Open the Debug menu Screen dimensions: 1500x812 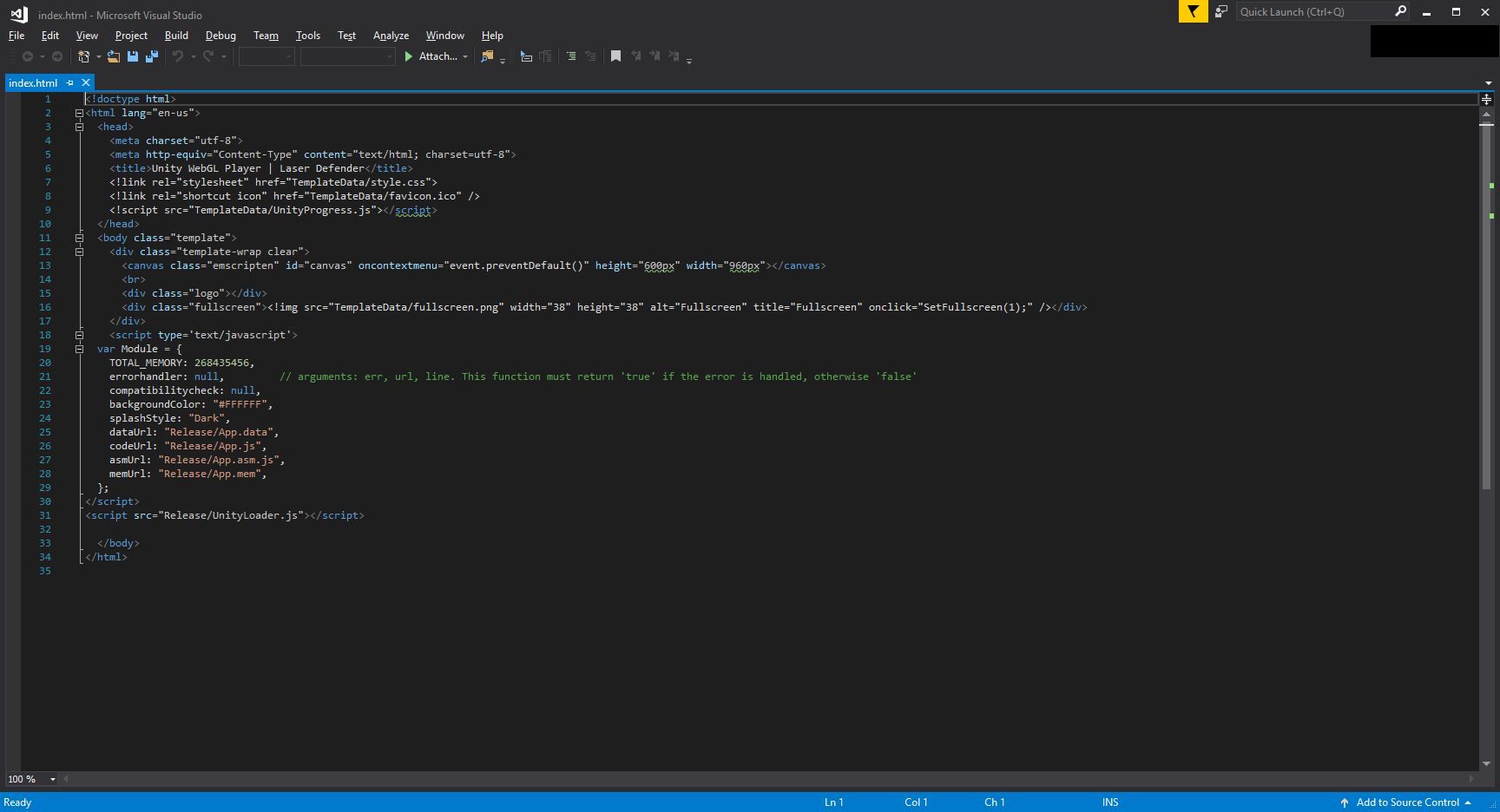pos(220,36)
